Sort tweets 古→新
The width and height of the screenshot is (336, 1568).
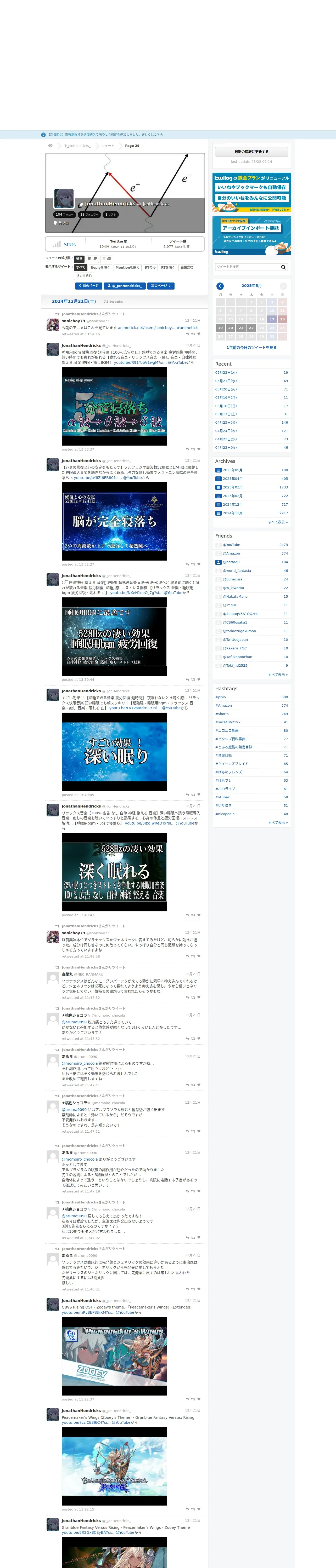point(107,259)
